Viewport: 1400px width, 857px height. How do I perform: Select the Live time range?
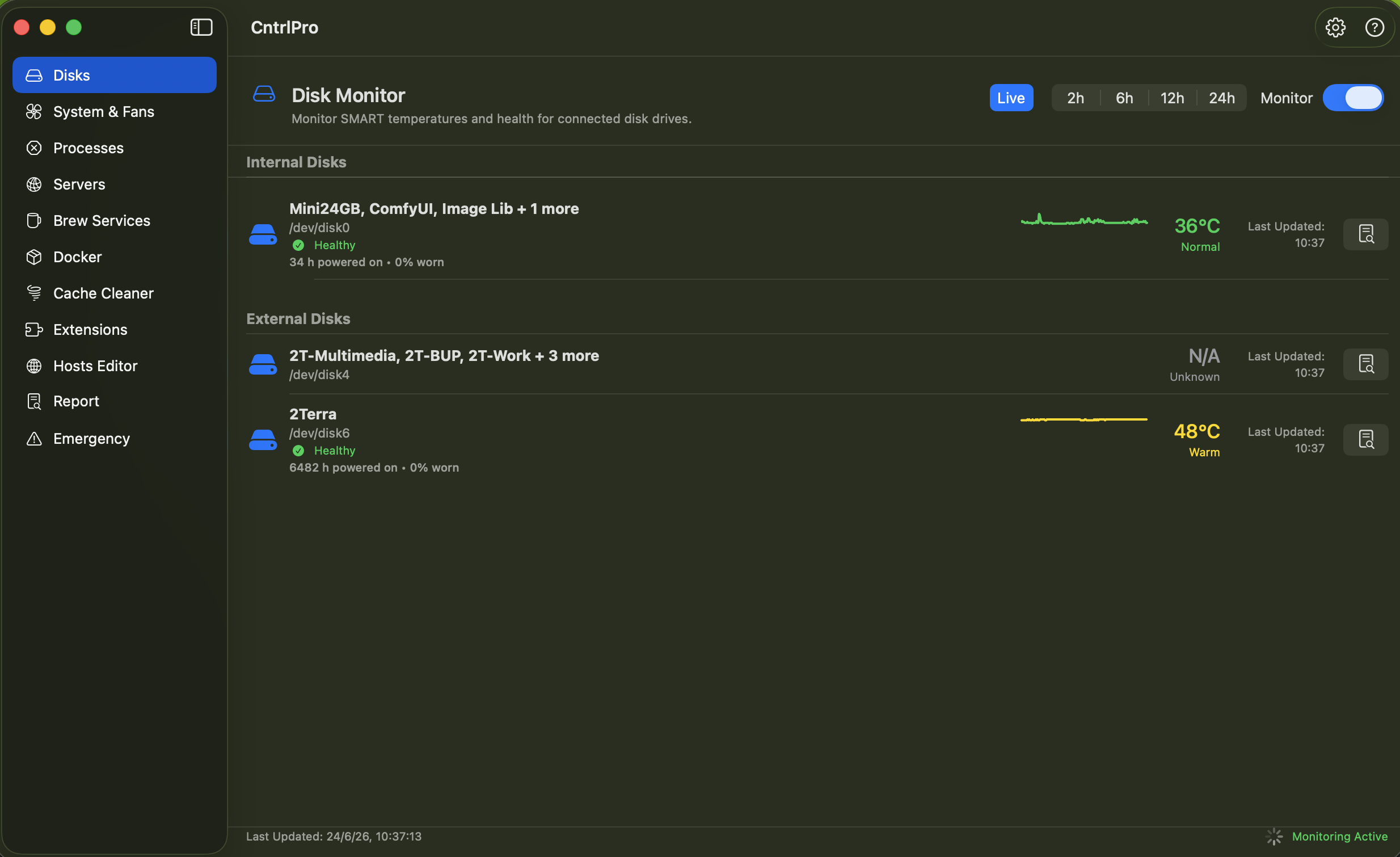1011,98
